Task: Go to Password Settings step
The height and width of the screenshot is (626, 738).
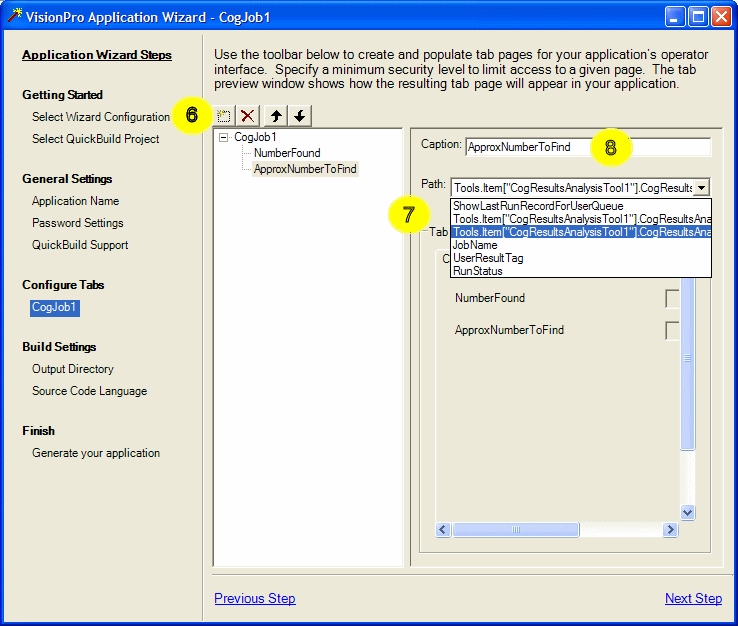Action: (x=77, y=223)
